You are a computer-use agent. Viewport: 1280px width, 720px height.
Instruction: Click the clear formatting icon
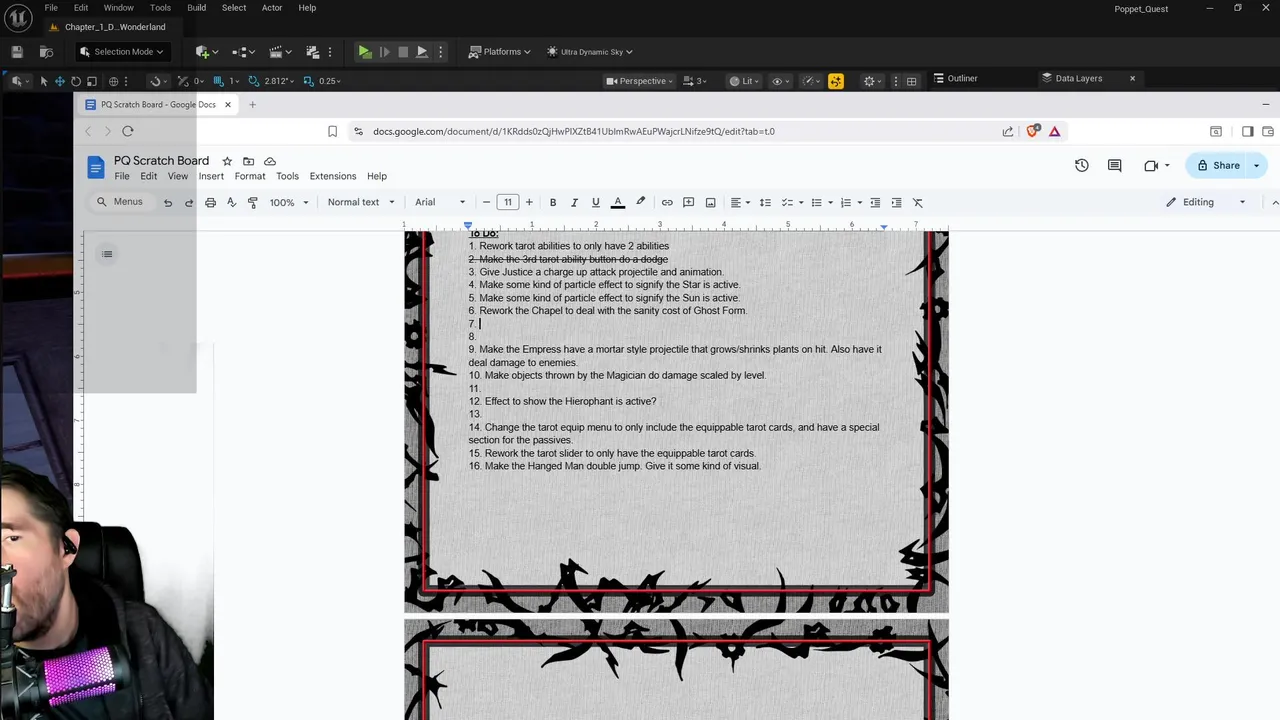918,202
